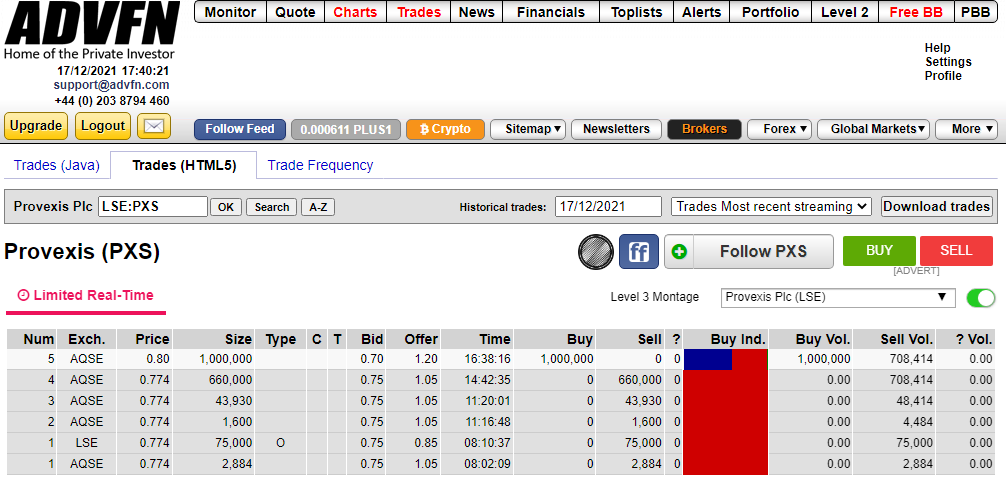
Task: Go to Portfolio
Action: 771,12
